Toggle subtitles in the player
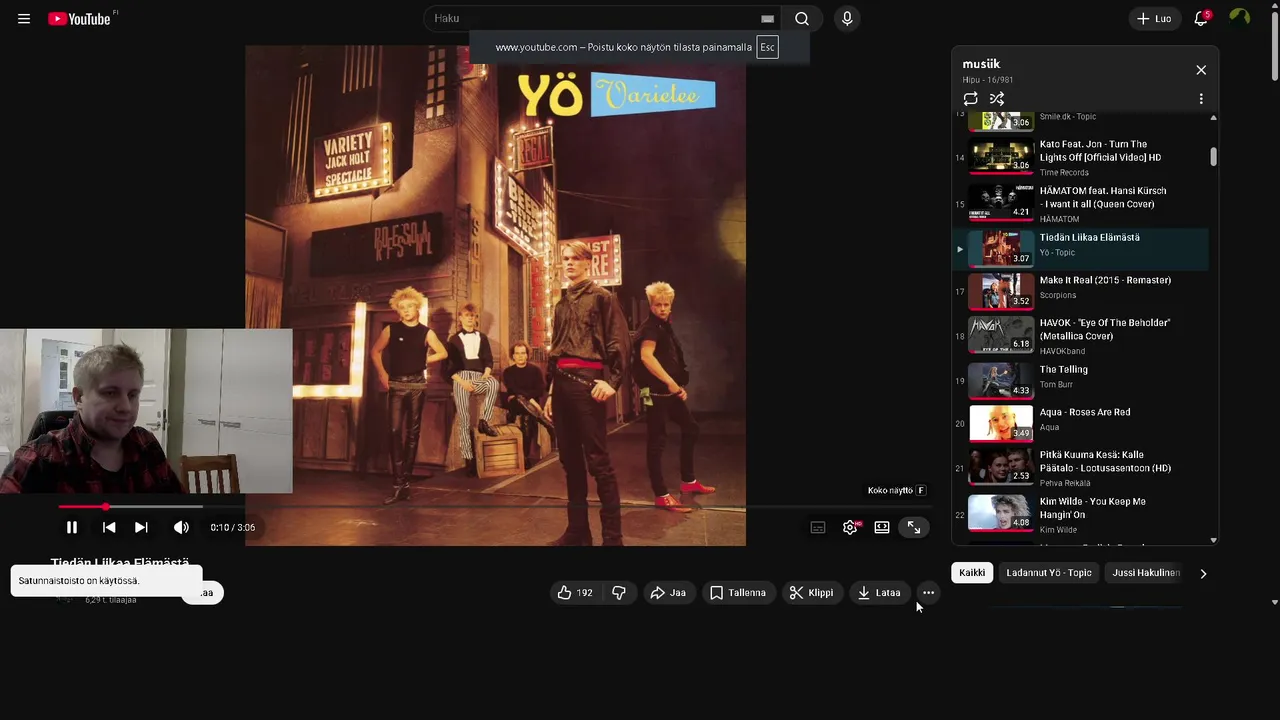Image resolution: width=1280 pixels, height=720 pixels. pos(818,527)
